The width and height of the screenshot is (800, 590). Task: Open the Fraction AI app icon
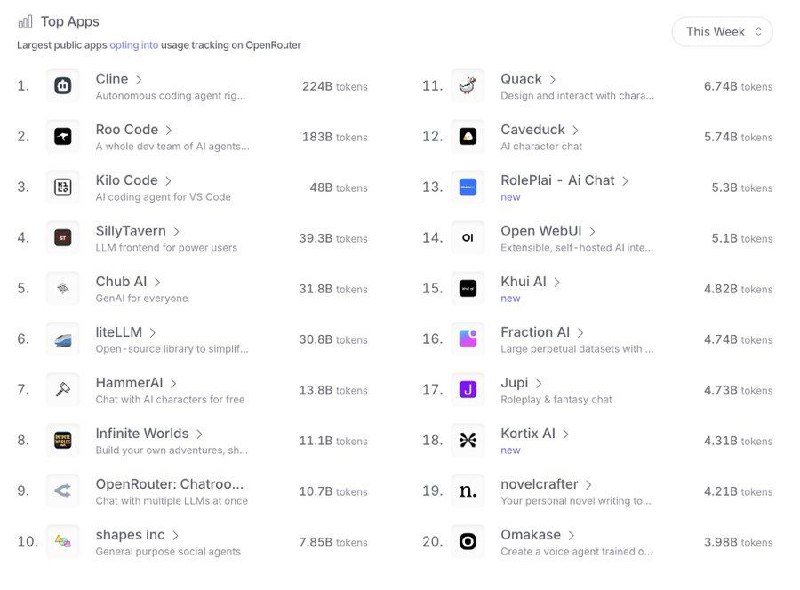(468, 339)
